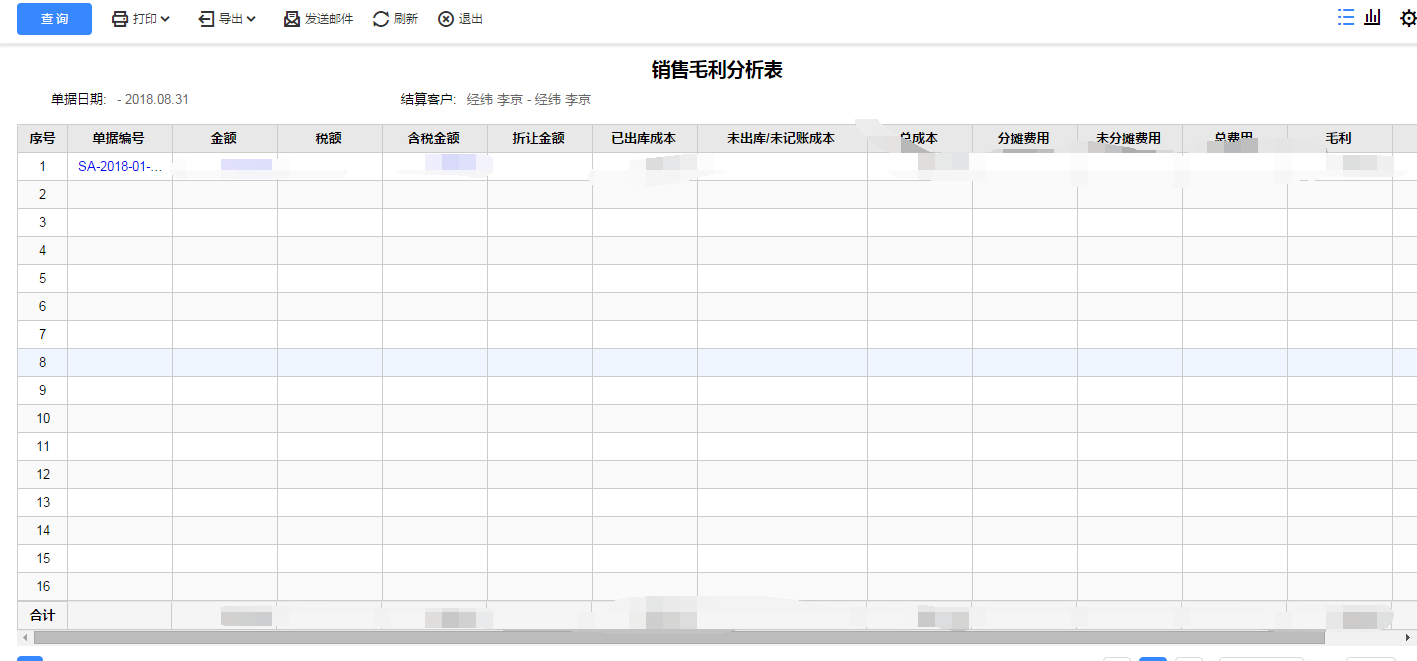Screen dimensions: 1417x661
Task: Click the 刷新 refresh icon
Action: [381, 19]
